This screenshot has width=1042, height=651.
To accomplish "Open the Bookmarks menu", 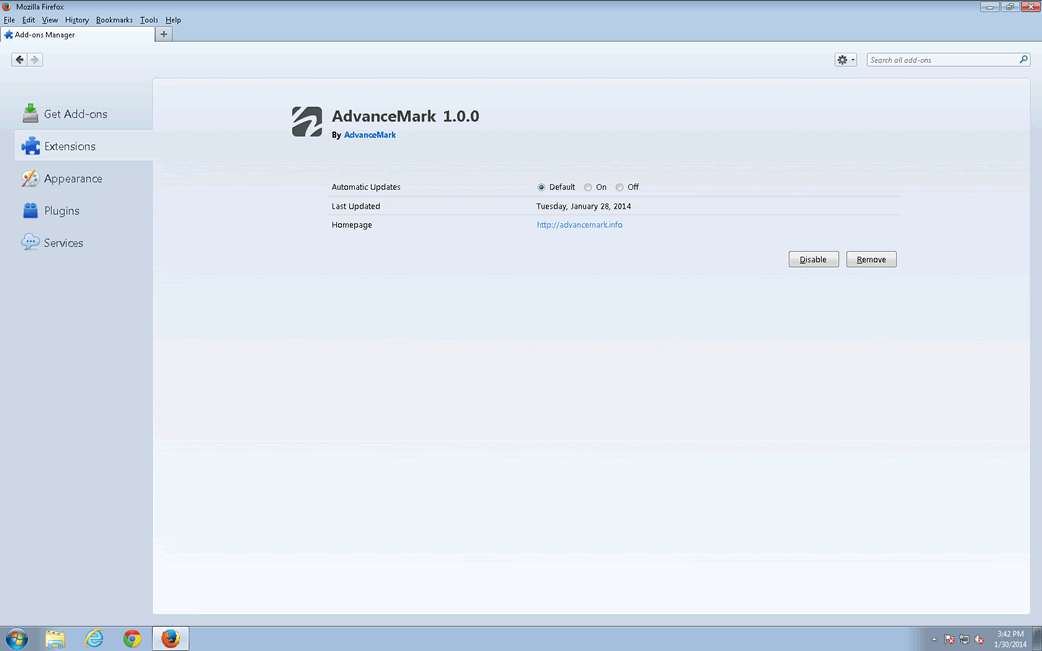I will click(114, 20).
